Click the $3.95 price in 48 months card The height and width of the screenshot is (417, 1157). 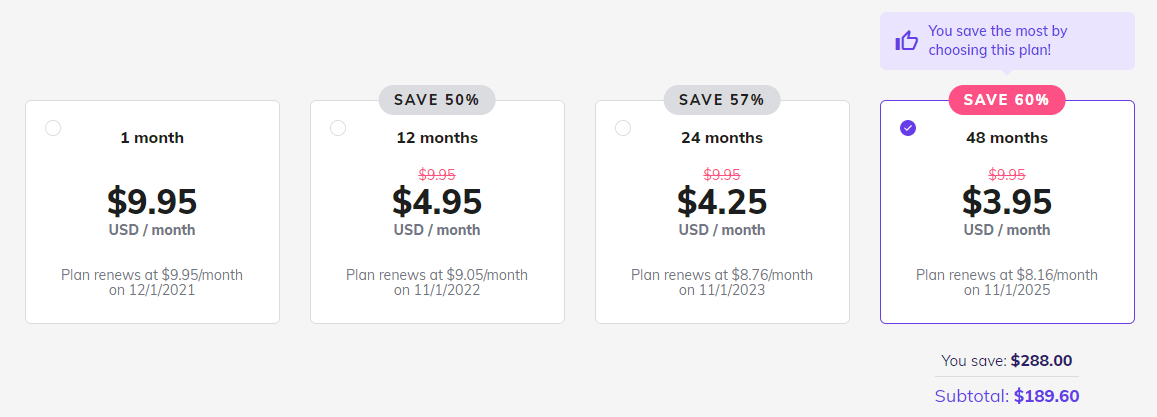[1007, 202]
